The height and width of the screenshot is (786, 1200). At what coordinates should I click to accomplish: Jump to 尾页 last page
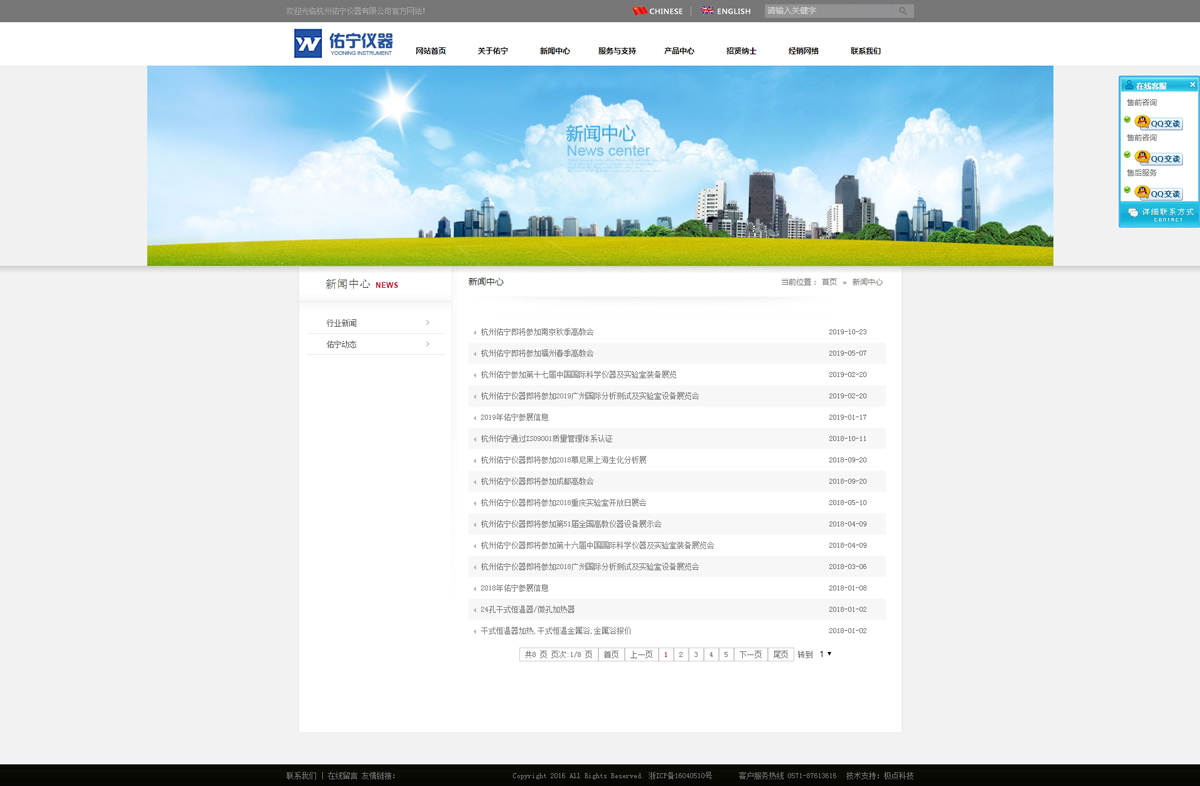[781, 654]
